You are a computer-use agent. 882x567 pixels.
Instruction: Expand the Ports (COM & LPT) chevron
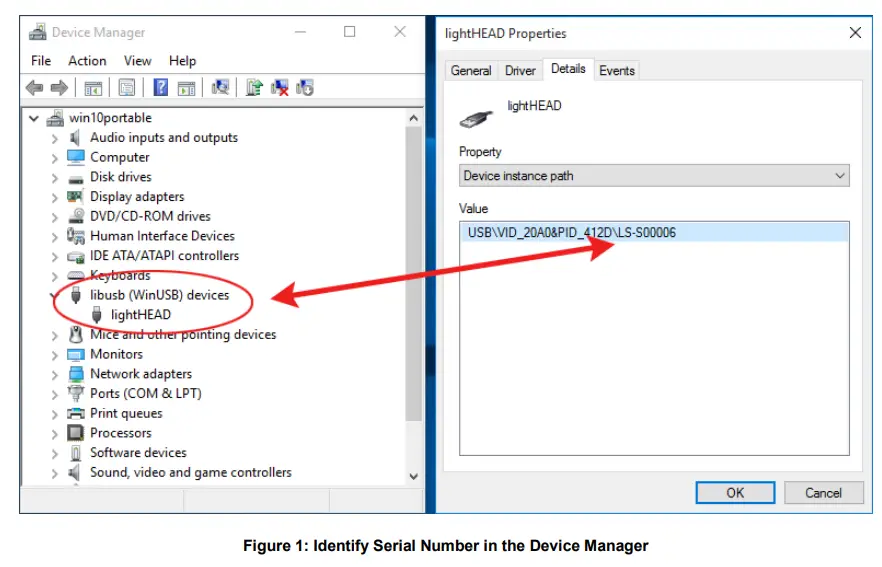(x=54, y=394)
